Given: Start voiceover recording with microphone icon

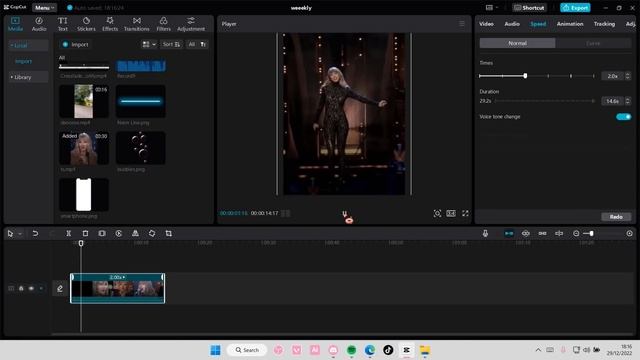Looking at the screenshot, I should click(485, 233).
